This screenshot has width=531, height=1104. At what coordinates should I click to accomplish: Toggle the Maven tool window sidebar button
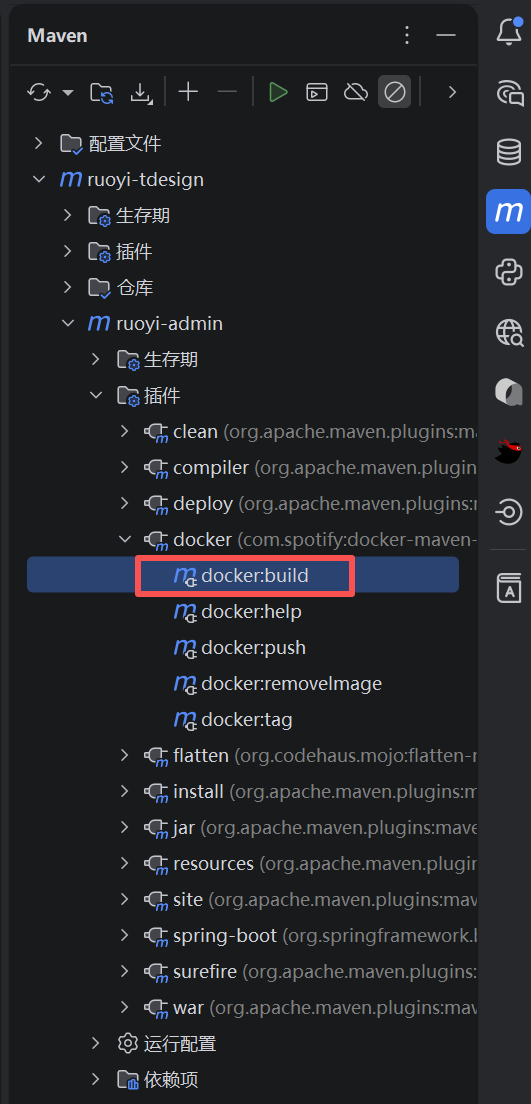508,211
